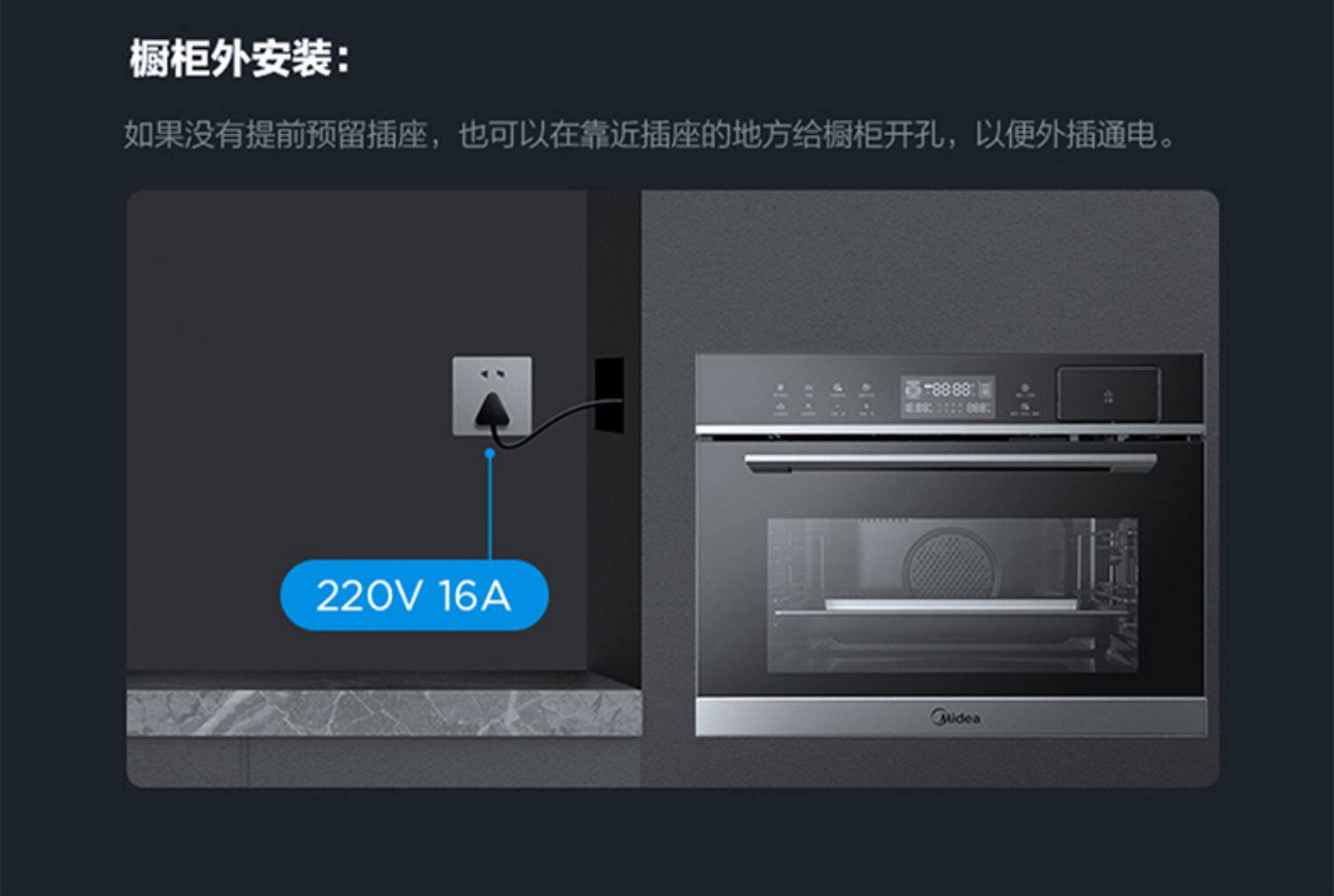The image size is (1334, 896).
Task: Tap the fourth icon in oven panel's top row
Action: pyautogui.click(x=866, y=389)
